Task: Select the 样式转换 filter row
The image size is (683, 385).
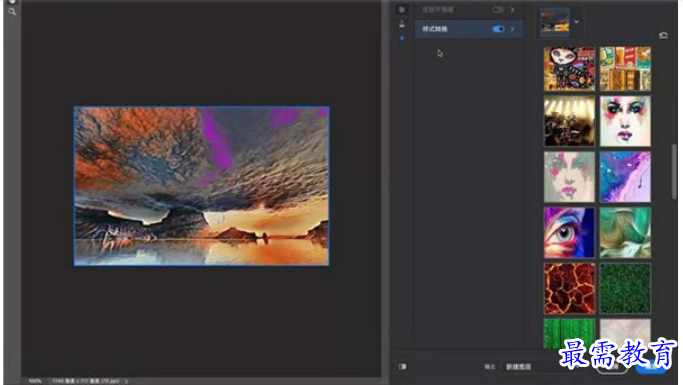Action: coord(469,29)
